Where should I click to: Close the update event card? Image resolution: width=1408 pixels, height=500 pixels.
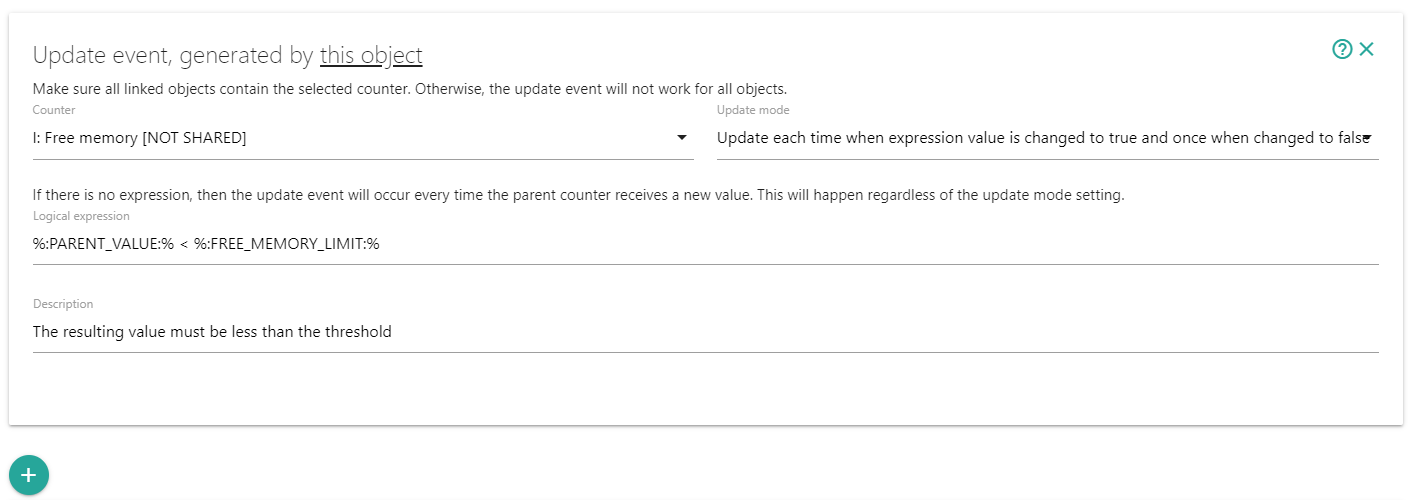[x=1367, y=49]
